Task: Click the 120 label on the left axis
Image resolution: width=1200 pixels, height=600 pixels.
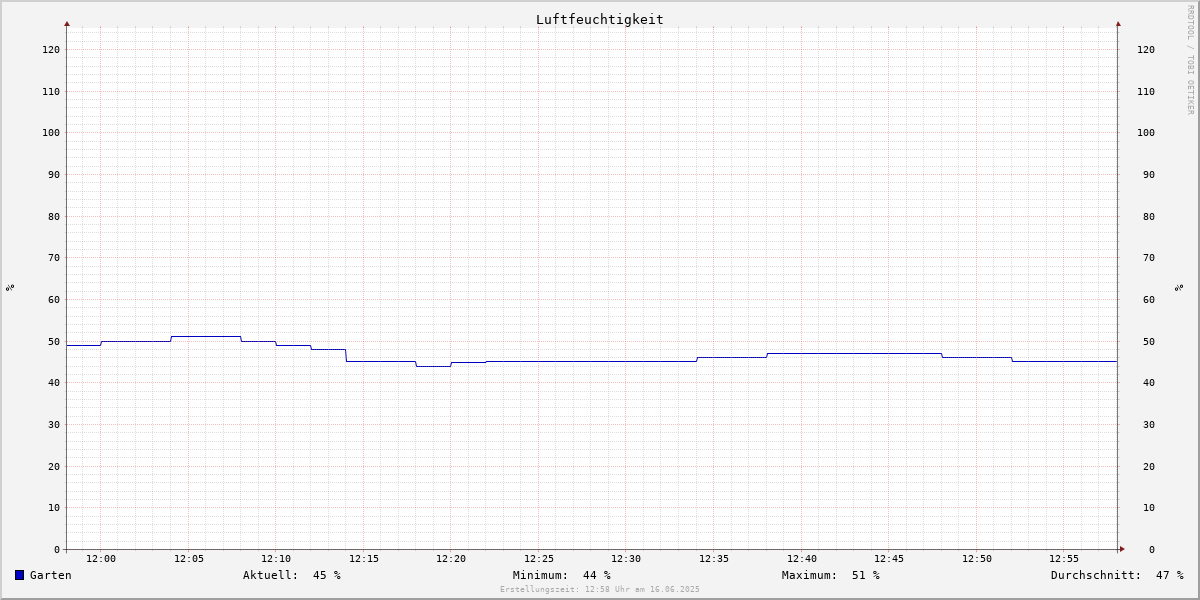Action: tap(51, 49)
